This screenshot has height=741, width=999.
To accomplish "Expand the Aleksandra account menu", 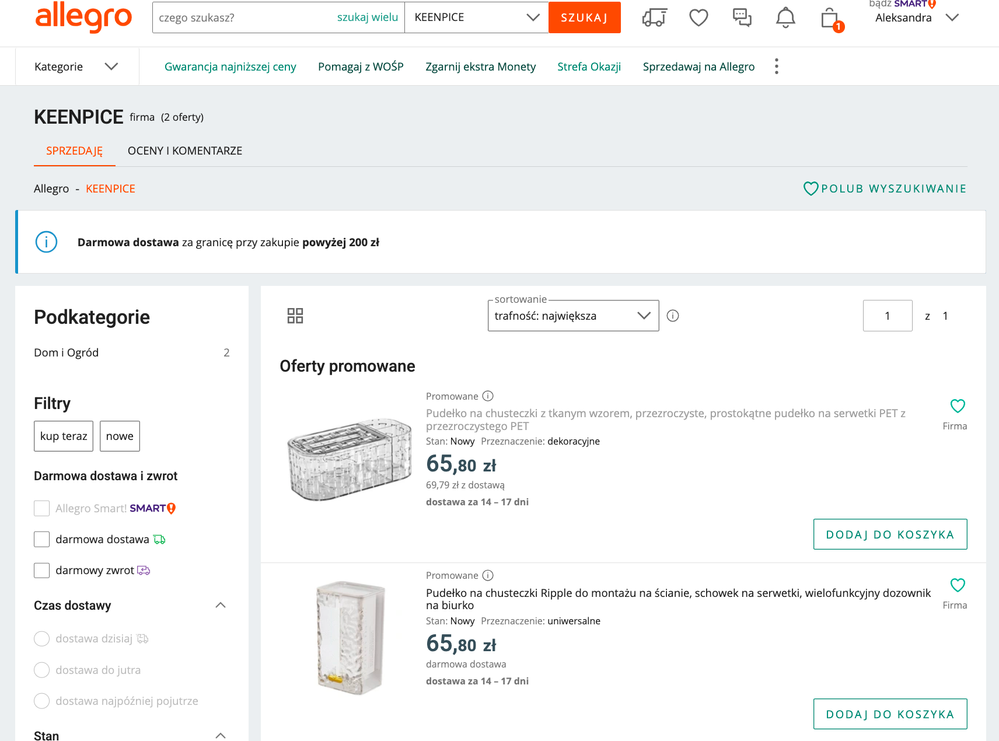I will coord(916,18).
